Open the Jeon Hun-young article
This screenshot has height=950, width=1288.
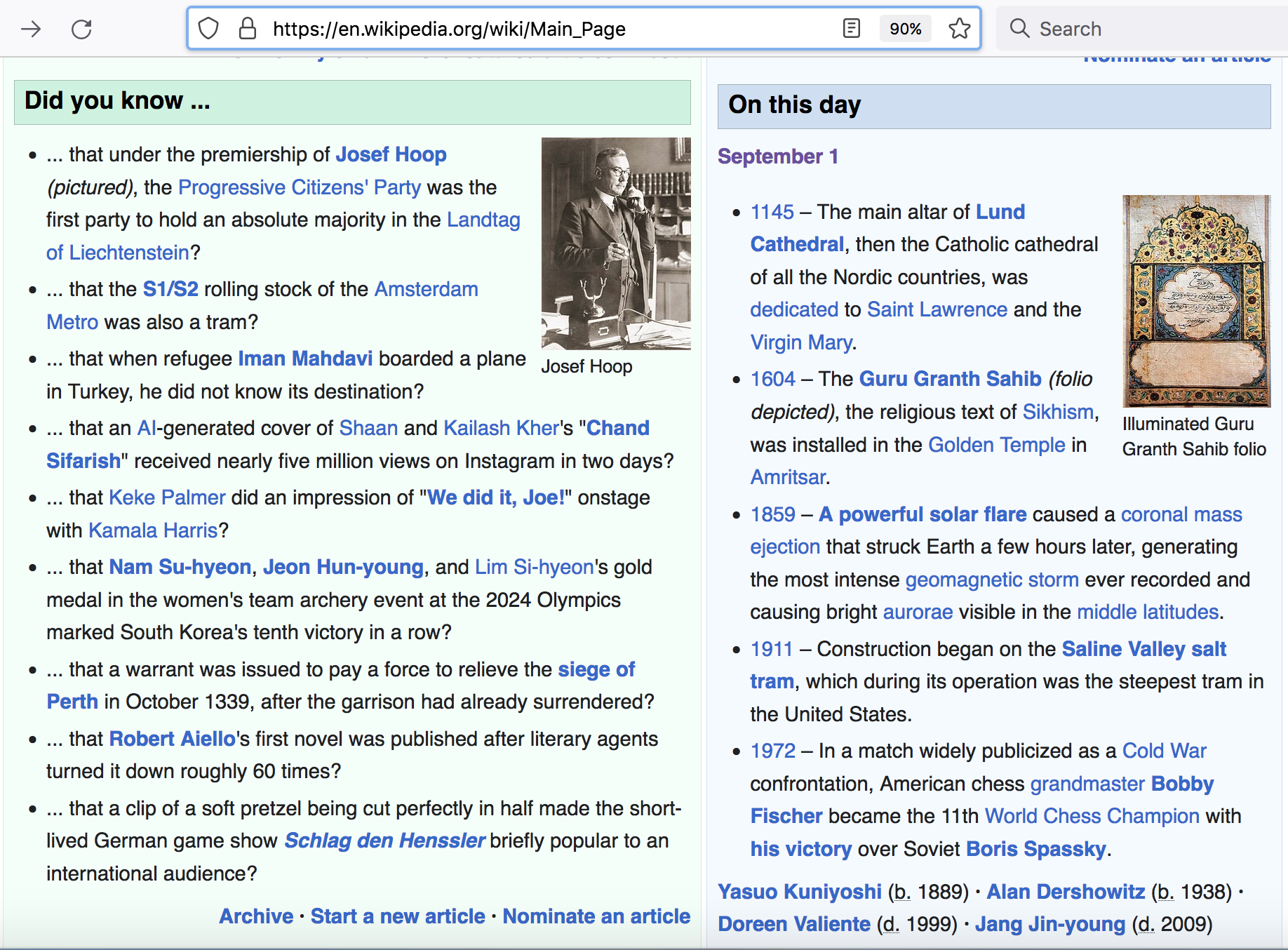pyautogui.click(x=343, y=567)
